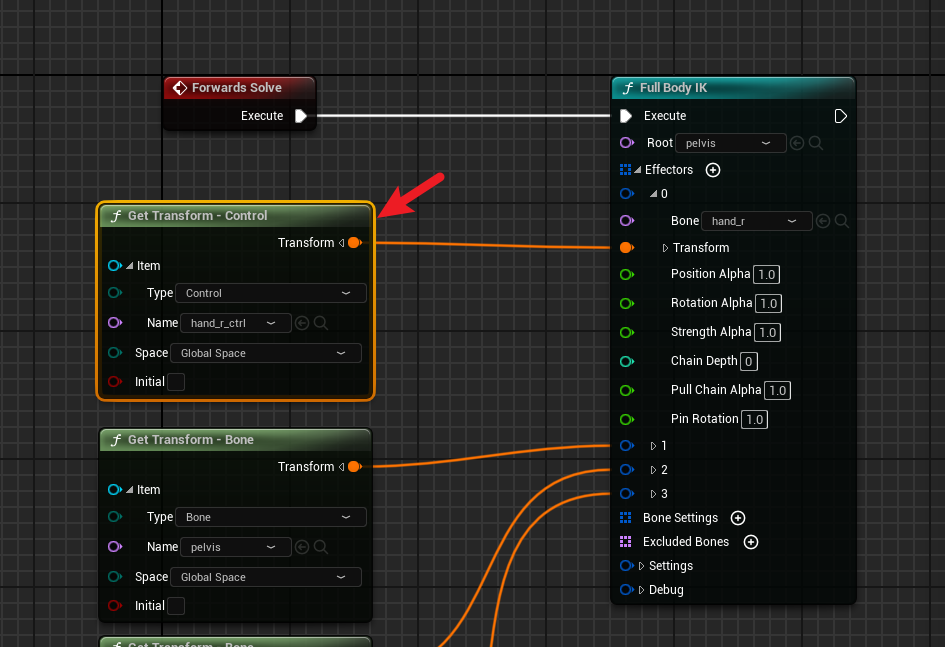Click the Excluded Bones array pin icon
945x647 pixels.
[626, 542]
